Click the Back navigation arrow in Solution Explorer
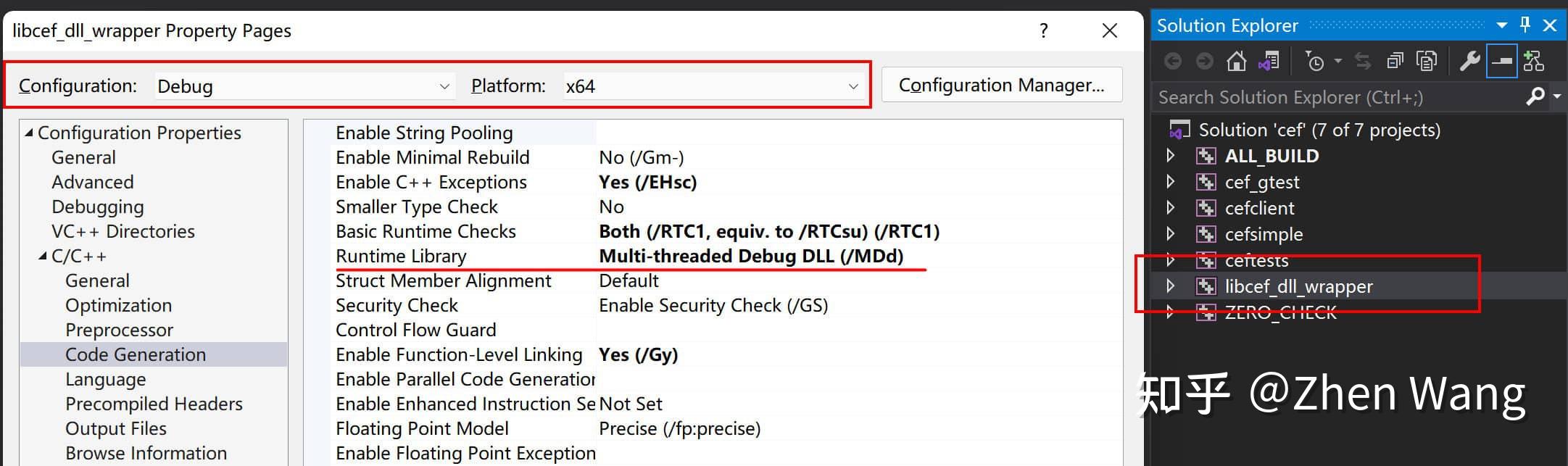The image size is (1568, 466). coord(1173,61)
